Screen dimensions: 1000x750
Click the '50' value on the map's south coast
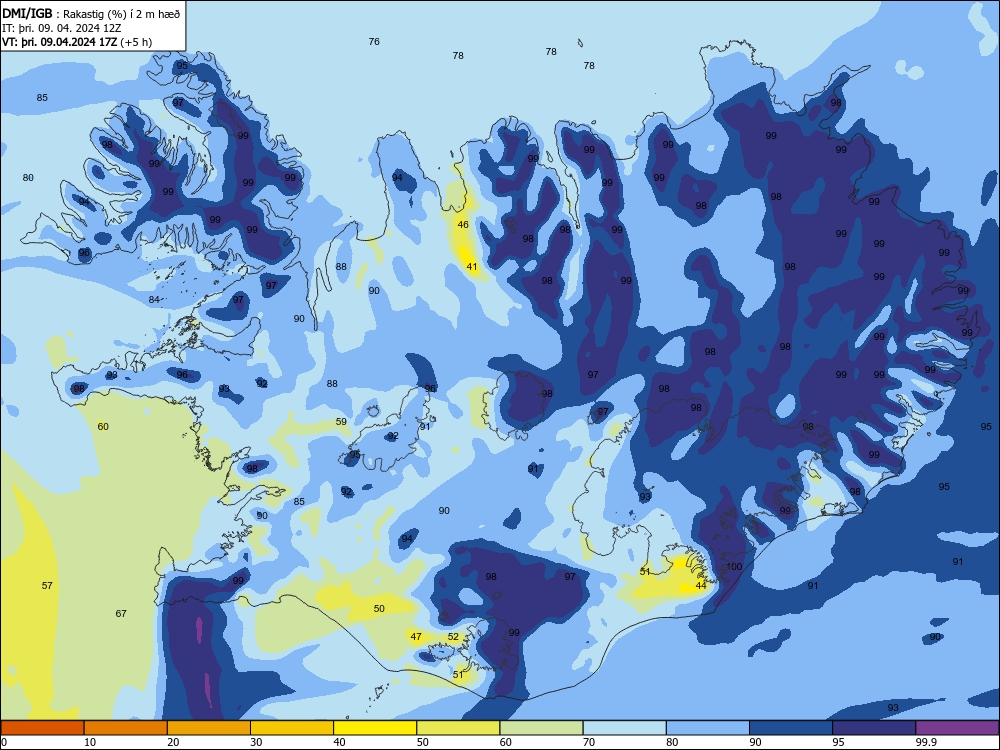[379, 608]
